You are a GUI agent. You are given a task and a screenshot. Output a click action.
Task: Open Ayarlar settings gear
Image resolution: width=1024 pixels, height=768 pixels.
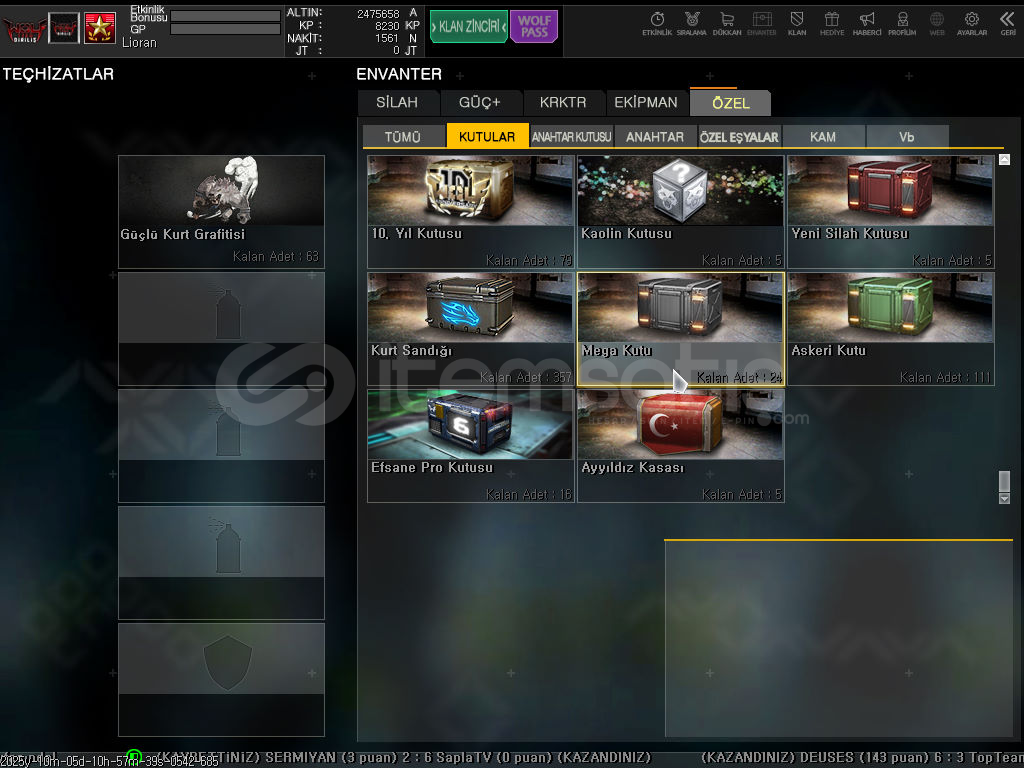971,23
